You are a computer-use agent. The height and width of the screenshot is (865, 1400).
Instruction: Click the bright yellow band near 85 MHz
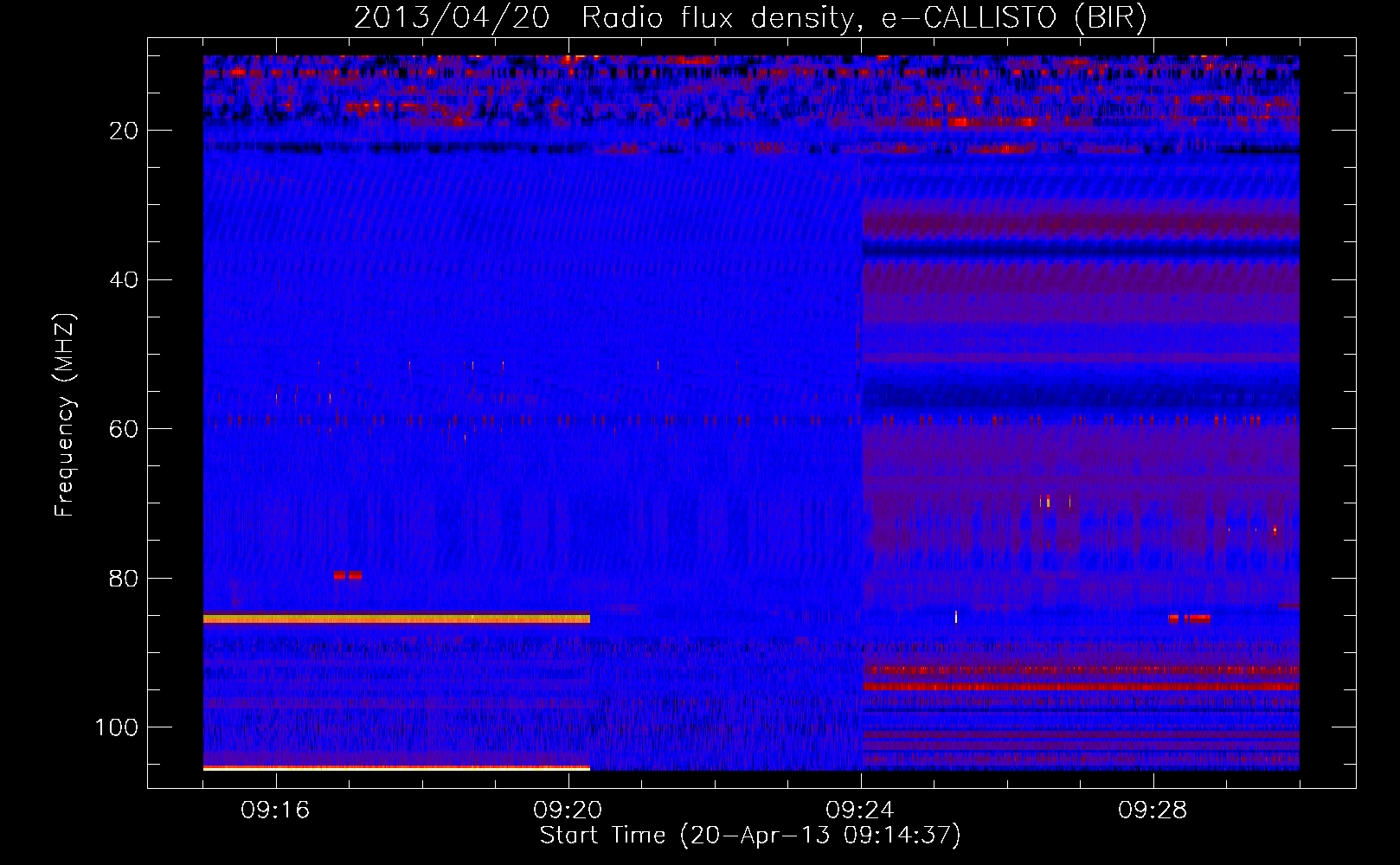click(396, 618)
